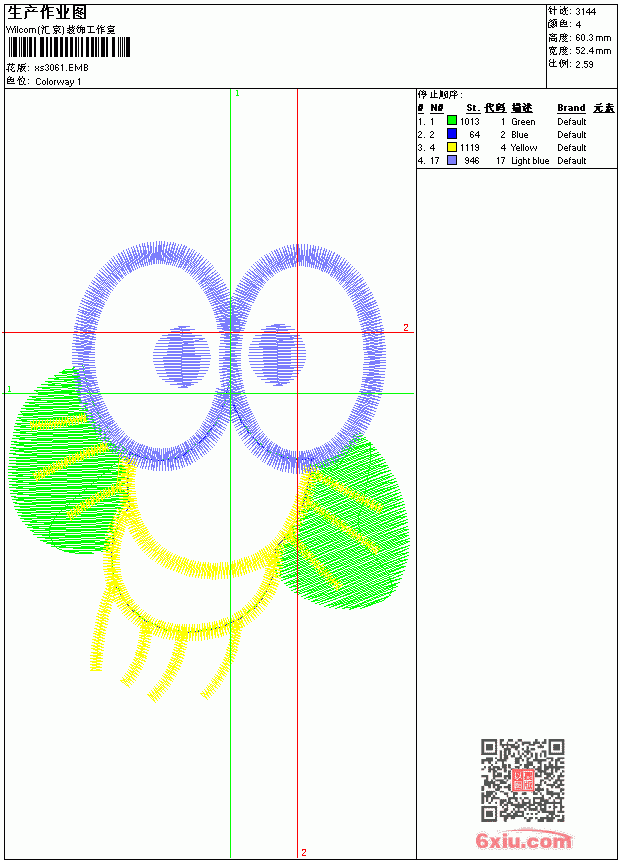Click the red guide line label 2 at right
Viewport: 620px width, 860px height.
[x=406, y=327]
